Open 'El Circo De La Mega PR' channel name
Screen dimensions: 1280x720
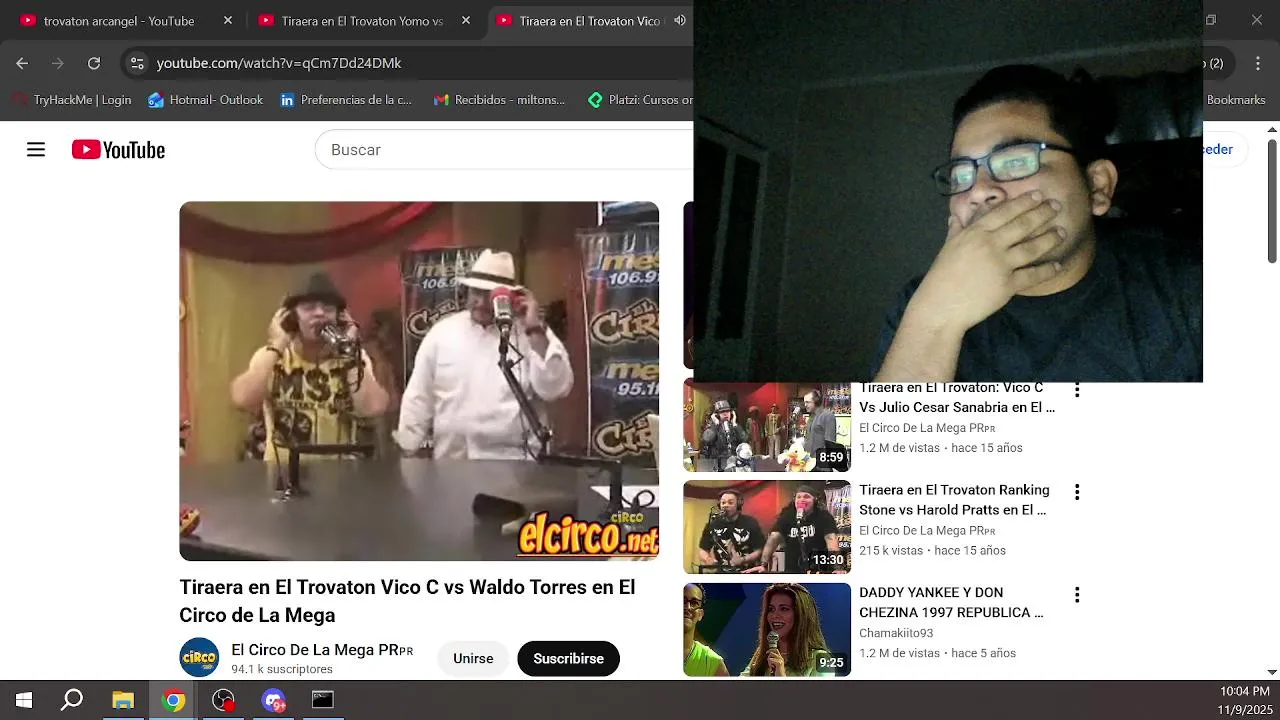322,650
